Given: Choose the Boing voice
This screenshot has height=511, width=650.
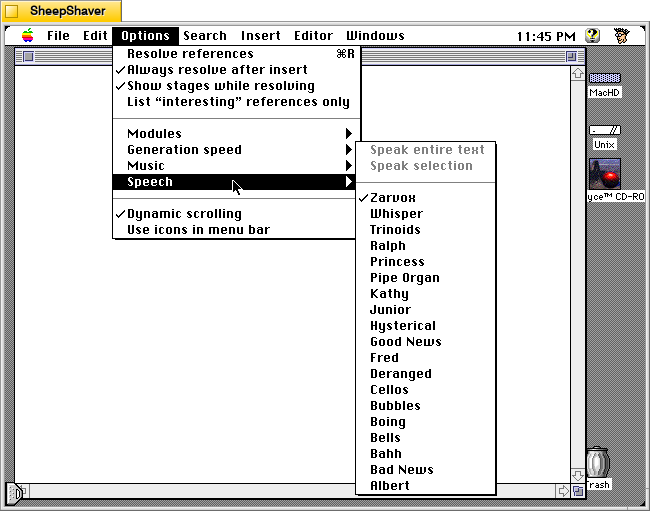Looking at the screenshot, I should (426, 422).
